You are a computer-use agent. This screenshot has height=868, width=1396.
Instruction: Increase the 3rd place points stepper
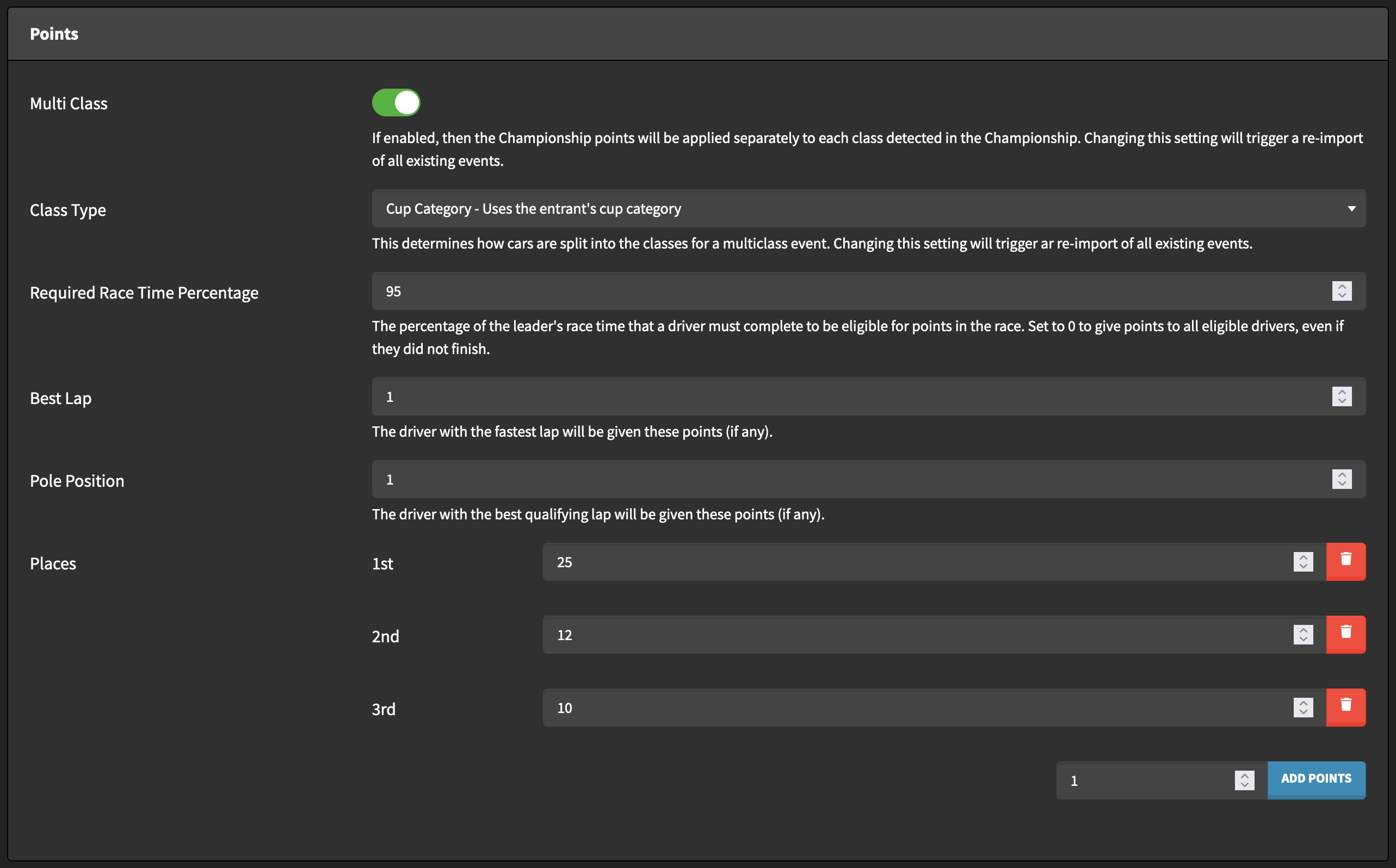click(x=1303, y=703)
